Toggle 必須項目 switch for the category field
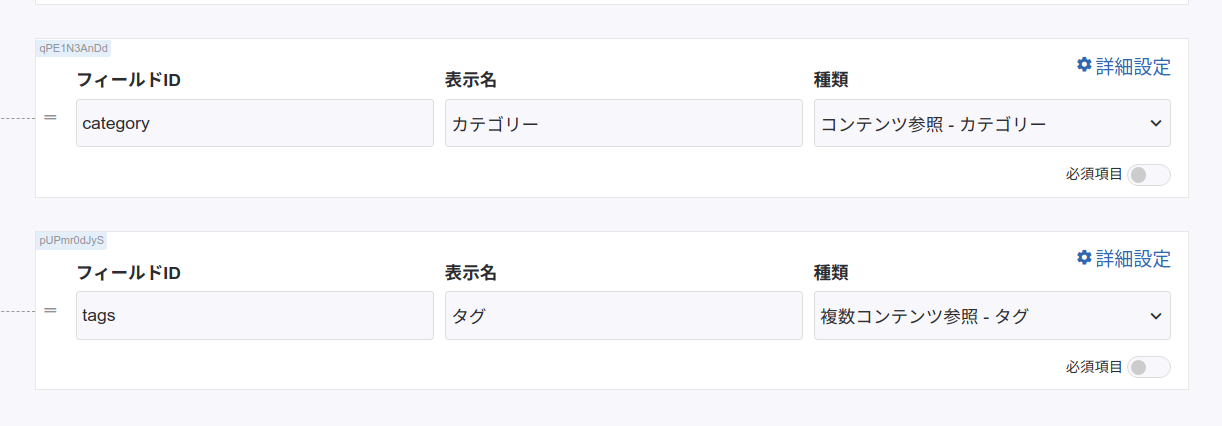Screen dimensions: 1222x426 [1148, 175]
